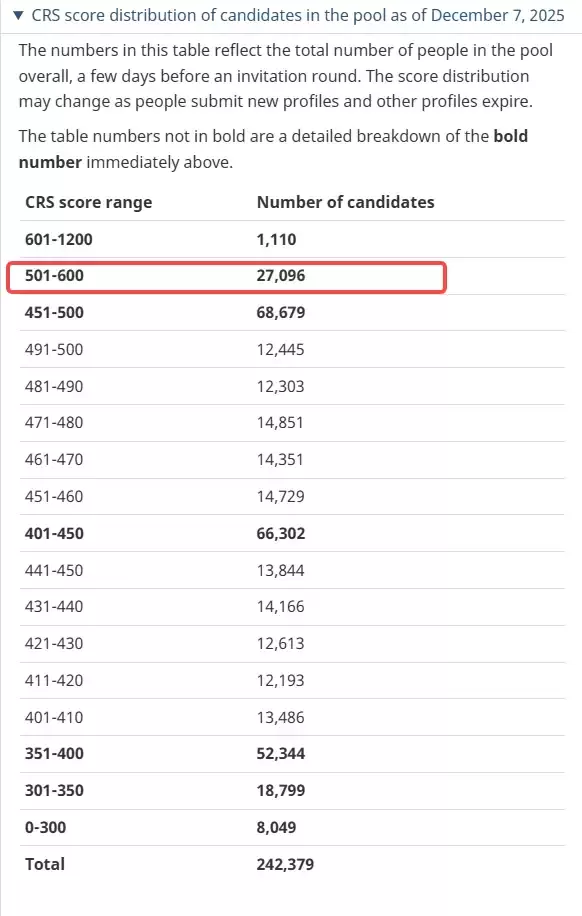
Task: Click the 68,679 candidates number
Action: pyautogui.click(x=280, y=313)
